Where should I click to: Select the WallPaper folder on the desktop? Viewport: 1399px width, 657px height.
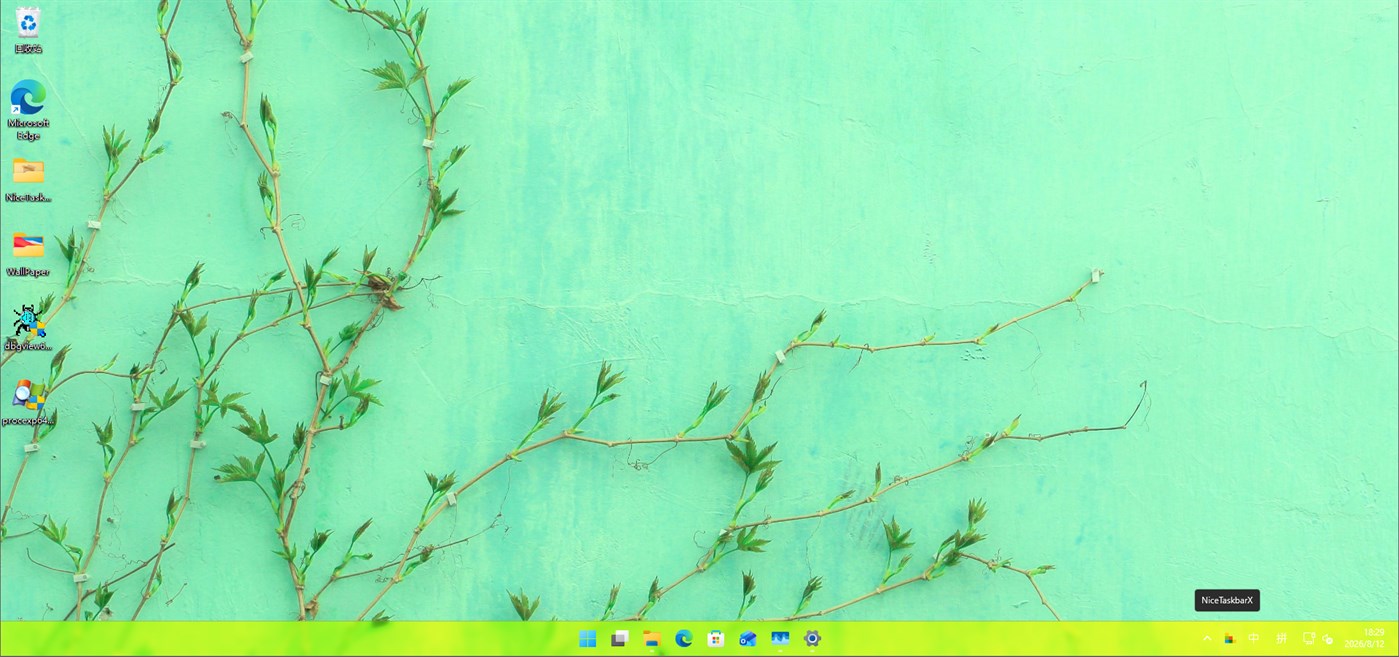coord(28,253)
